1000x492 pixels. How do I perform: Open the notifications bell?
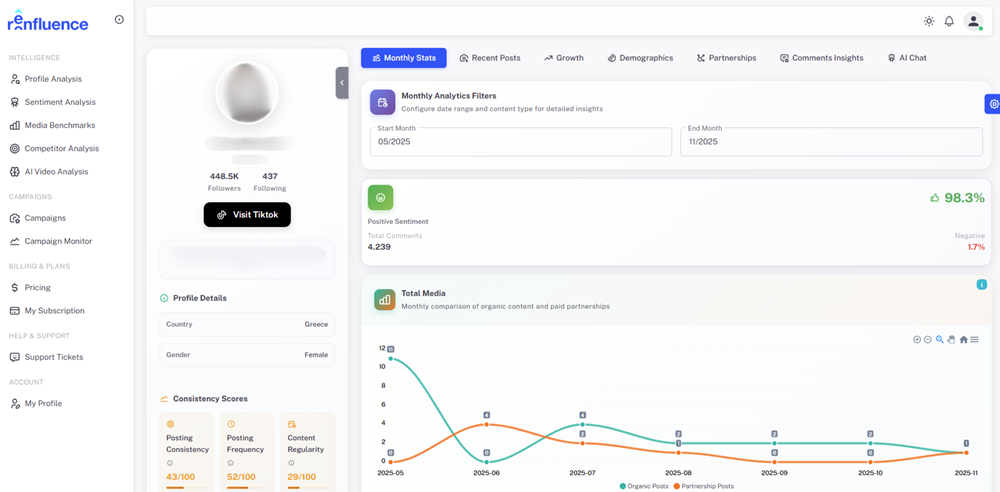pyautogui.click(x=949, y=21)
